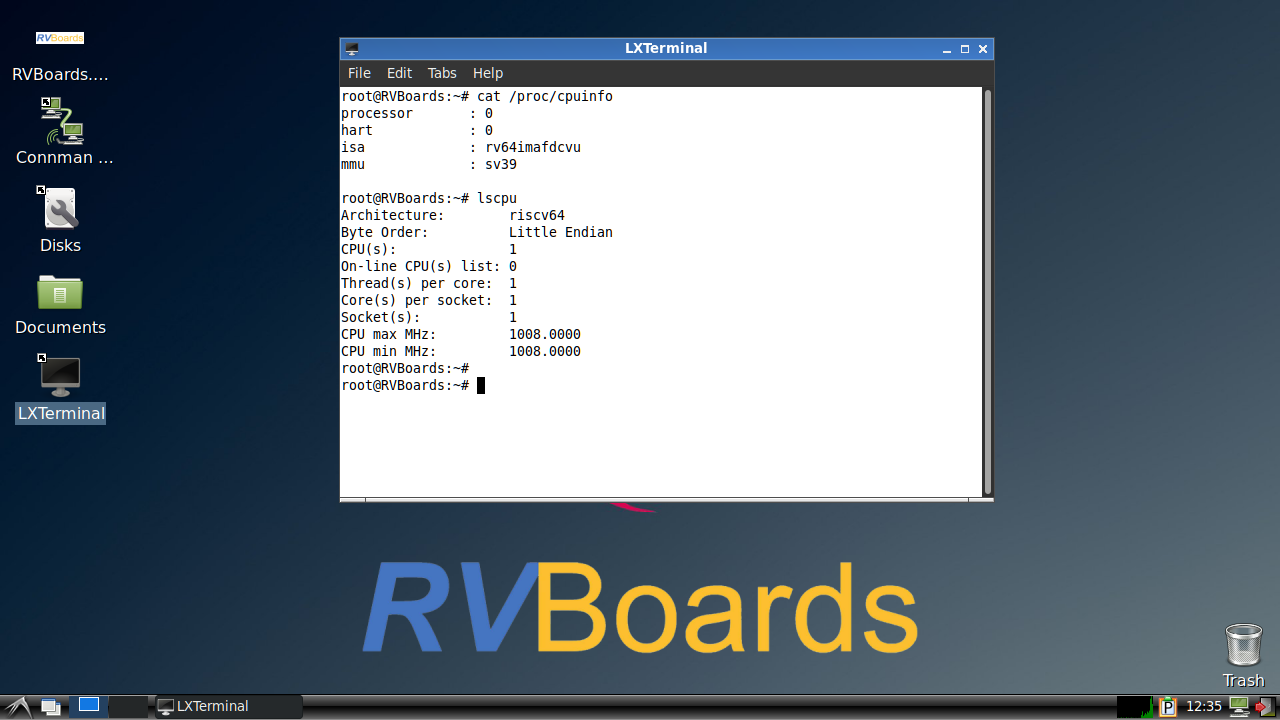Open the clipboard manager tray icon
Image resolution: width=1280 pixels, height=720 pixels.
[1167, 707]
